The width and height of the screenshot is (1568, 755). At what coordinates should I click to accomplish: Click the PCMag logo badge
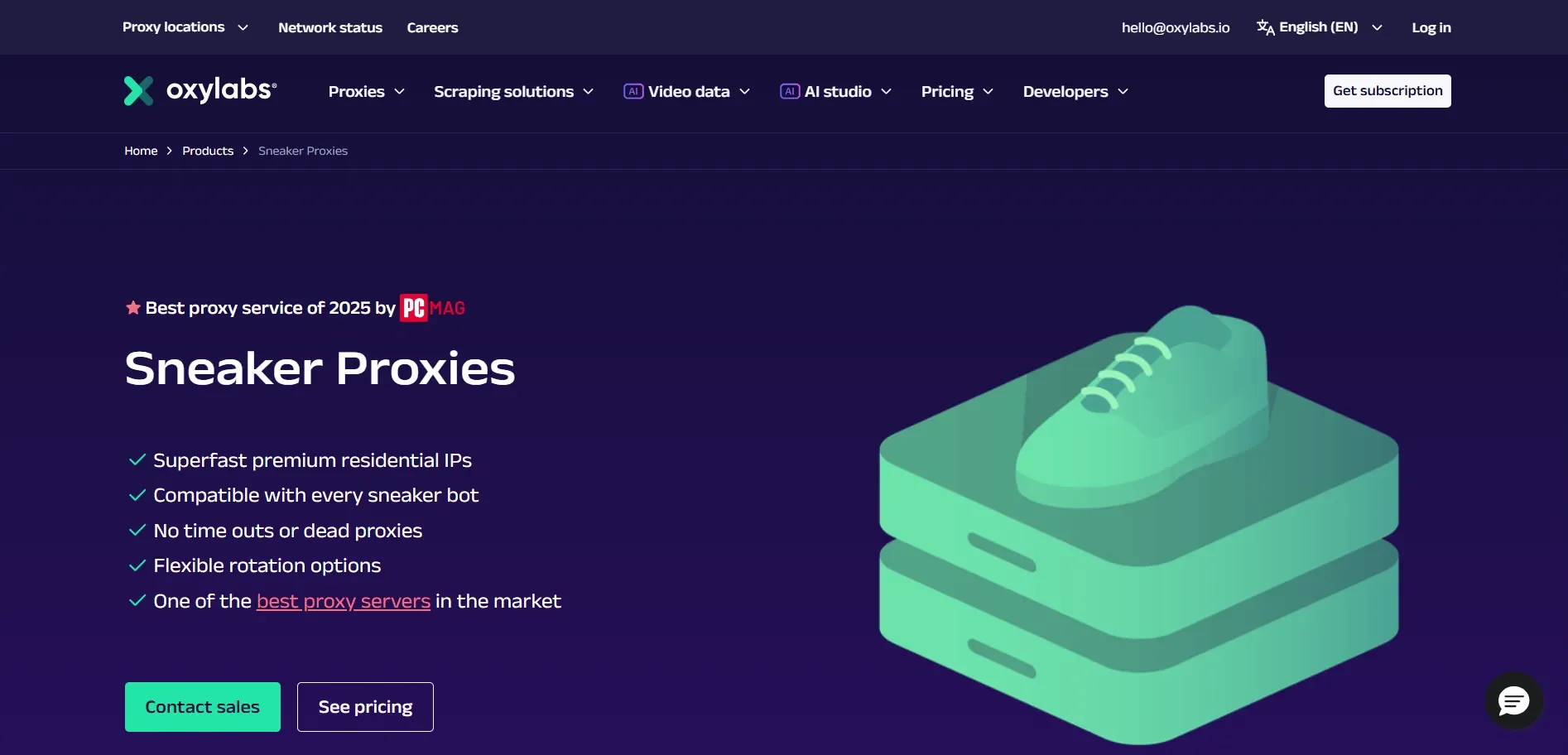tap(432, 308)
